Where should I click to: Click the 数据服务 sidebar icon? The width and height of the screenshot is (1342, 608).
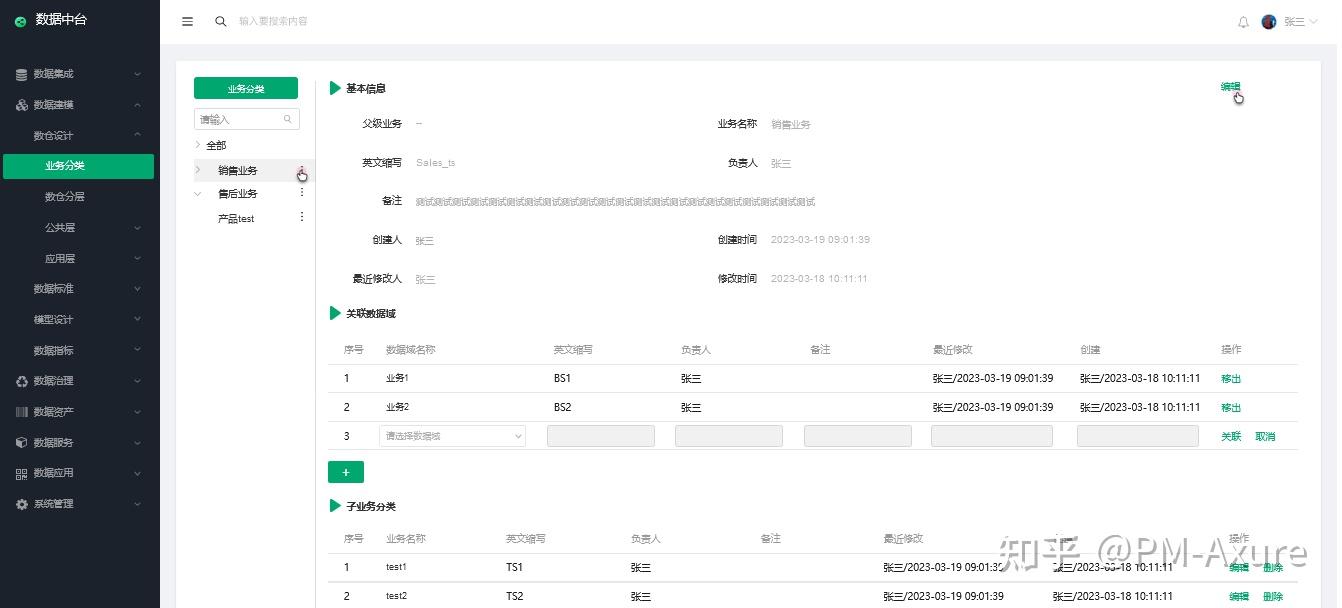tap(20, 442)
